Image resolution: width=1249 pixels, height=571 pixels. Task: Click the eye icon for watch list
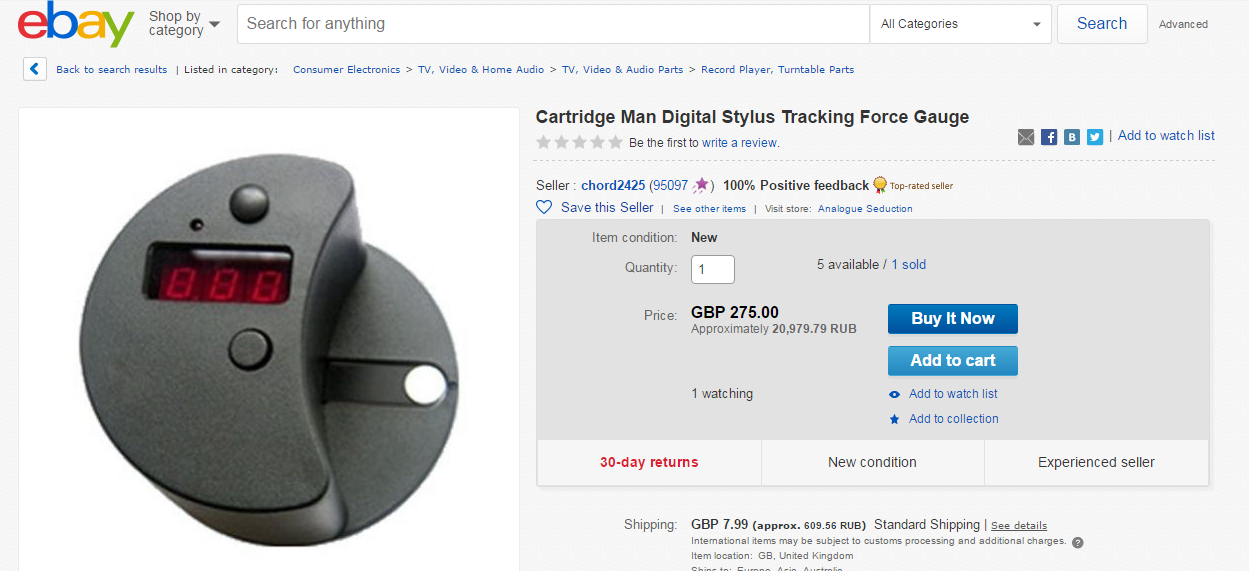[895, 394]
